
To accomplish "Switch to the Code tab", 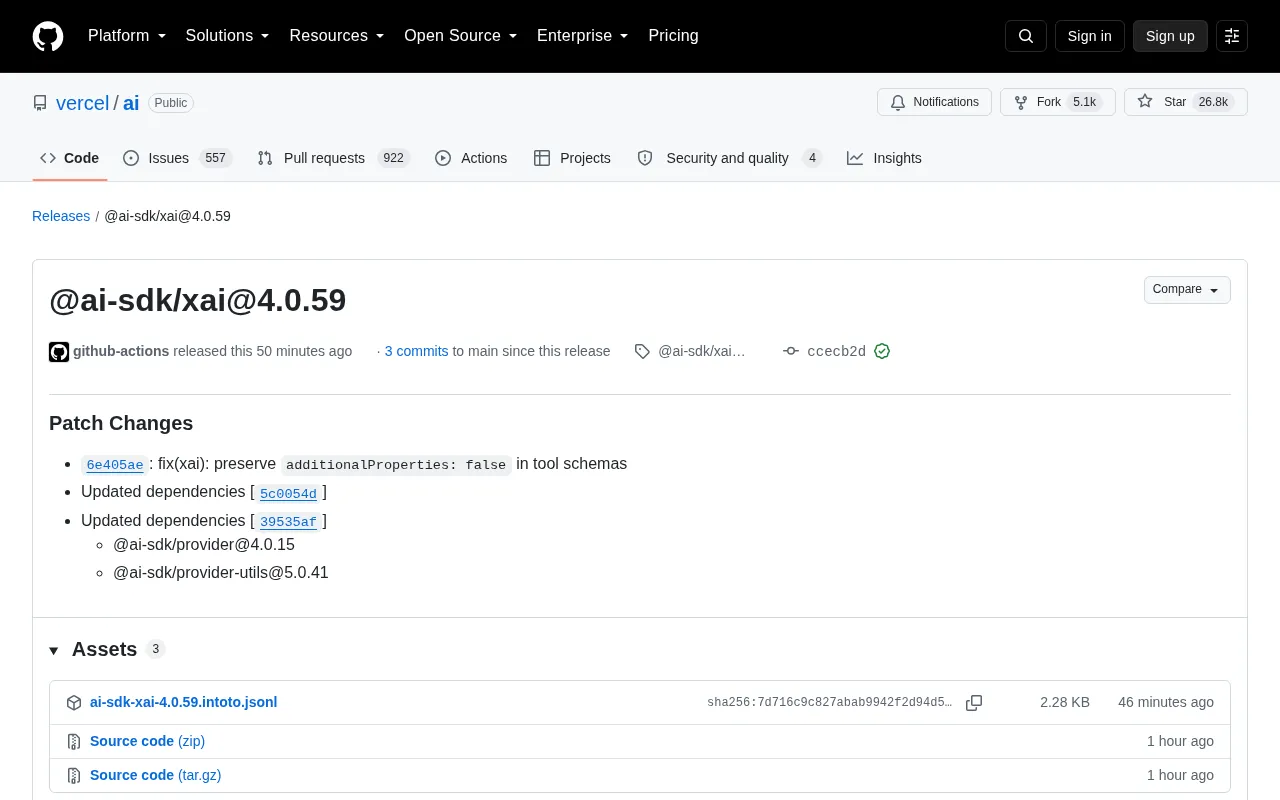I will click(70, 158).
